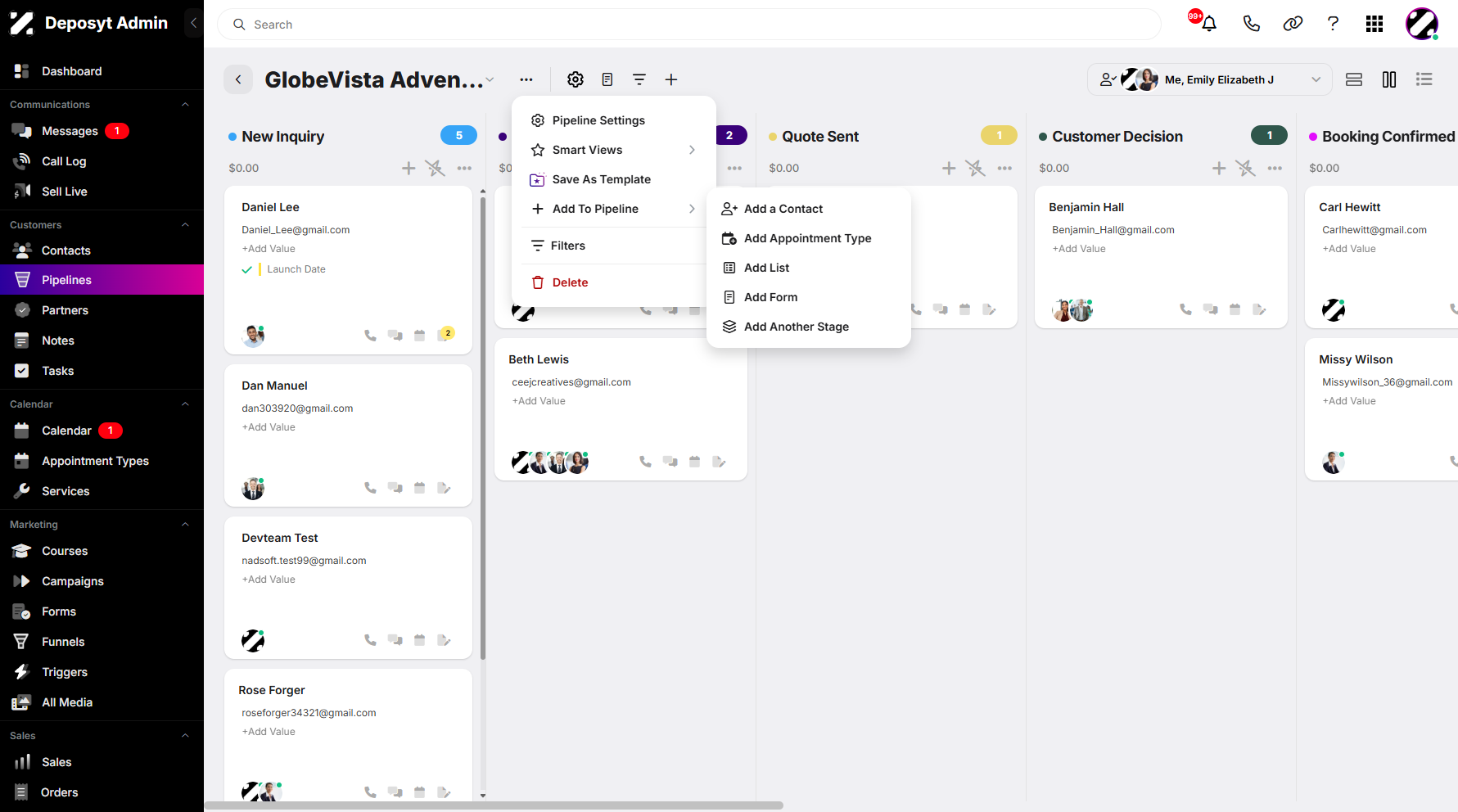
Task: Open pipeline settings gear icon in toolbar
Action: pyautogui.click(x=576, y=79)
